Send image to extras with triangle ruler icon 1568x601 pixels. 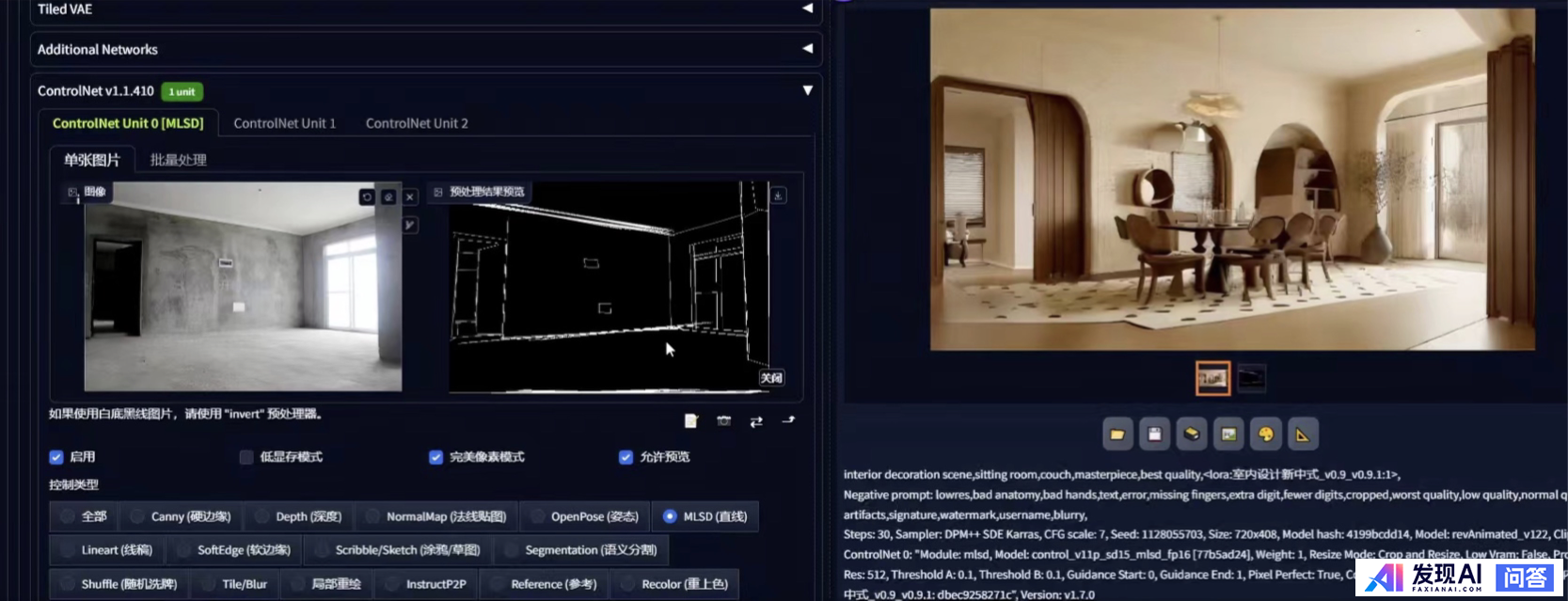point(1303,435)
